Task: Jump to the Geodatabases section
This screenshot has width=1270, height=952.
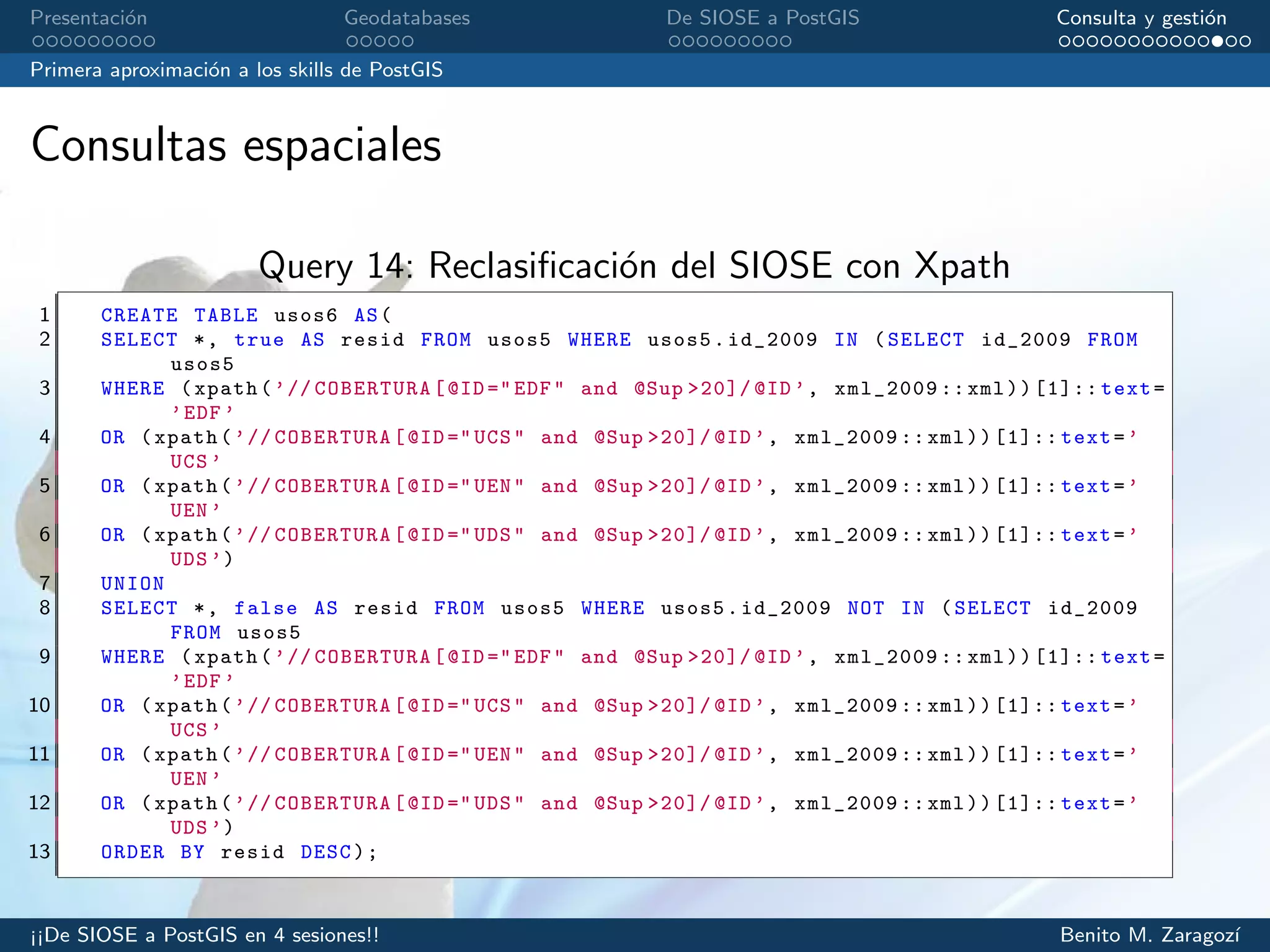Action: pos(407,18)
